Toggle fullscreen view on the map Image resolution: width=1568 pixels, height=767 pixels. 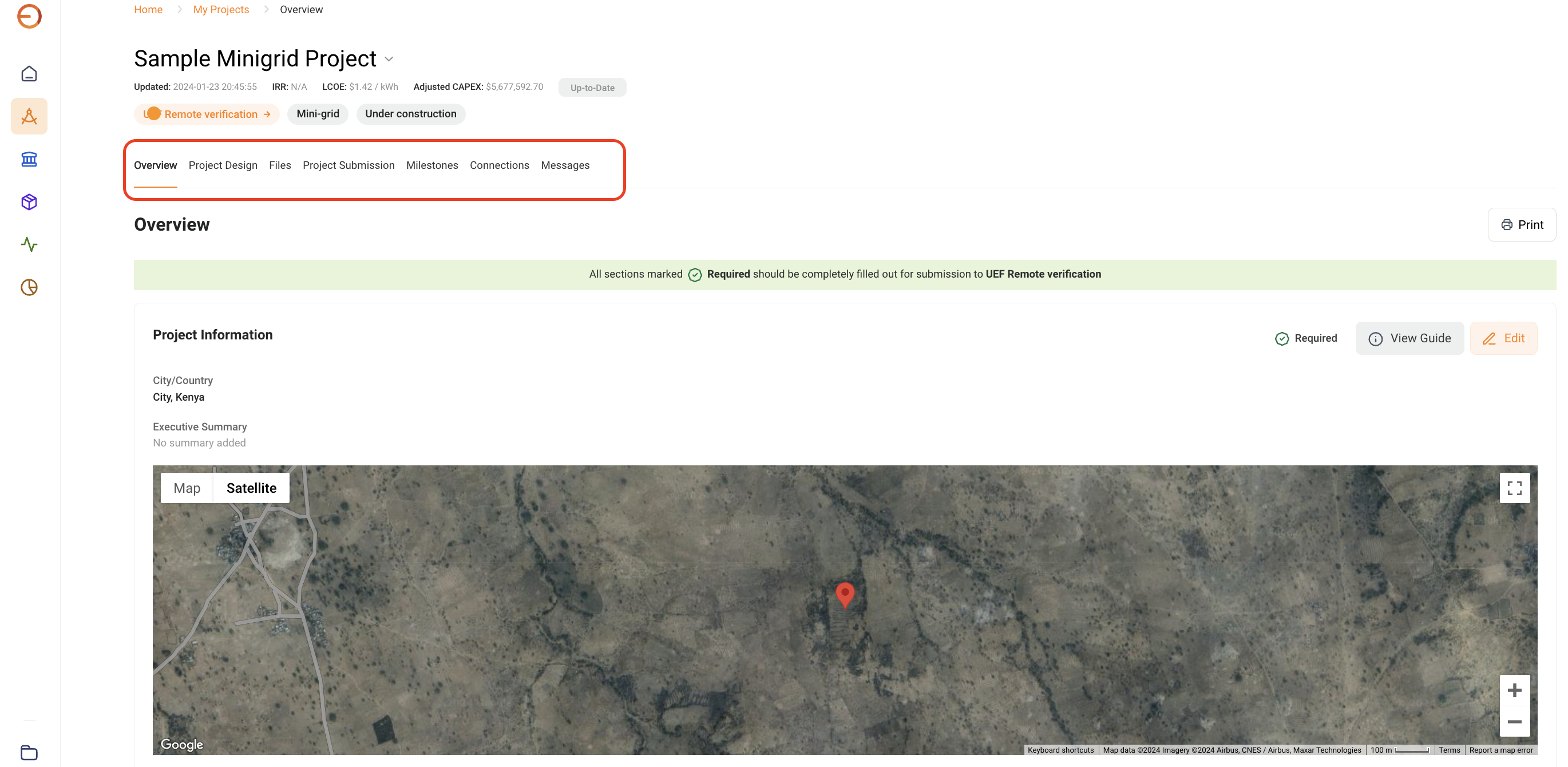[x=1514, y=488]
